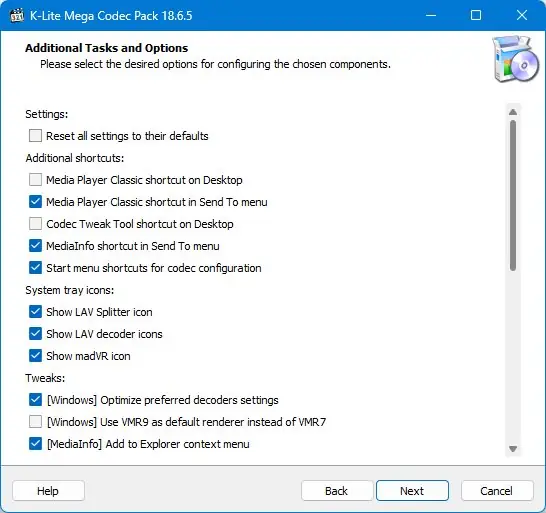Viewport: 546px width, 513px height.
Task: Click the 'Additional shortcuts:' section label
Action: [75, 158]
